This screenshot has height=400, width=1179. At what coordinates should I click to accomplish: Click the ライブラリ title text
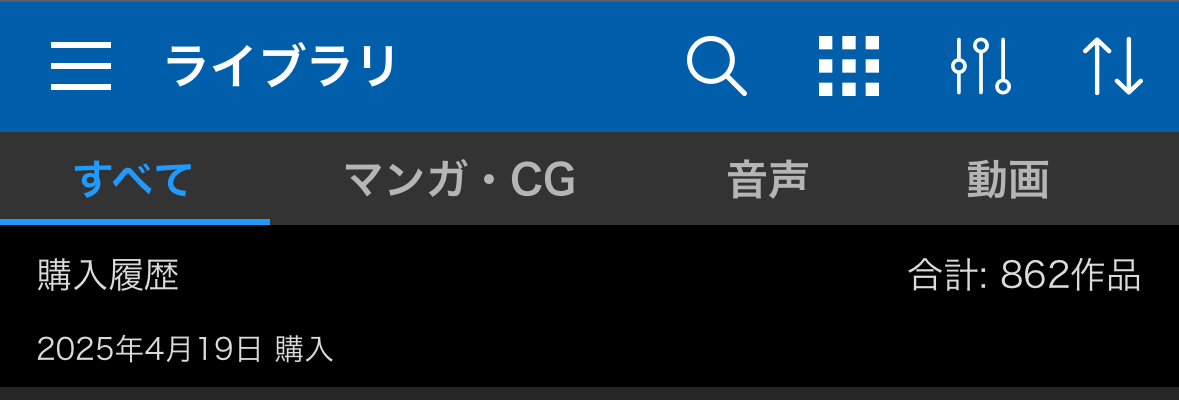(x=280, y=66)
